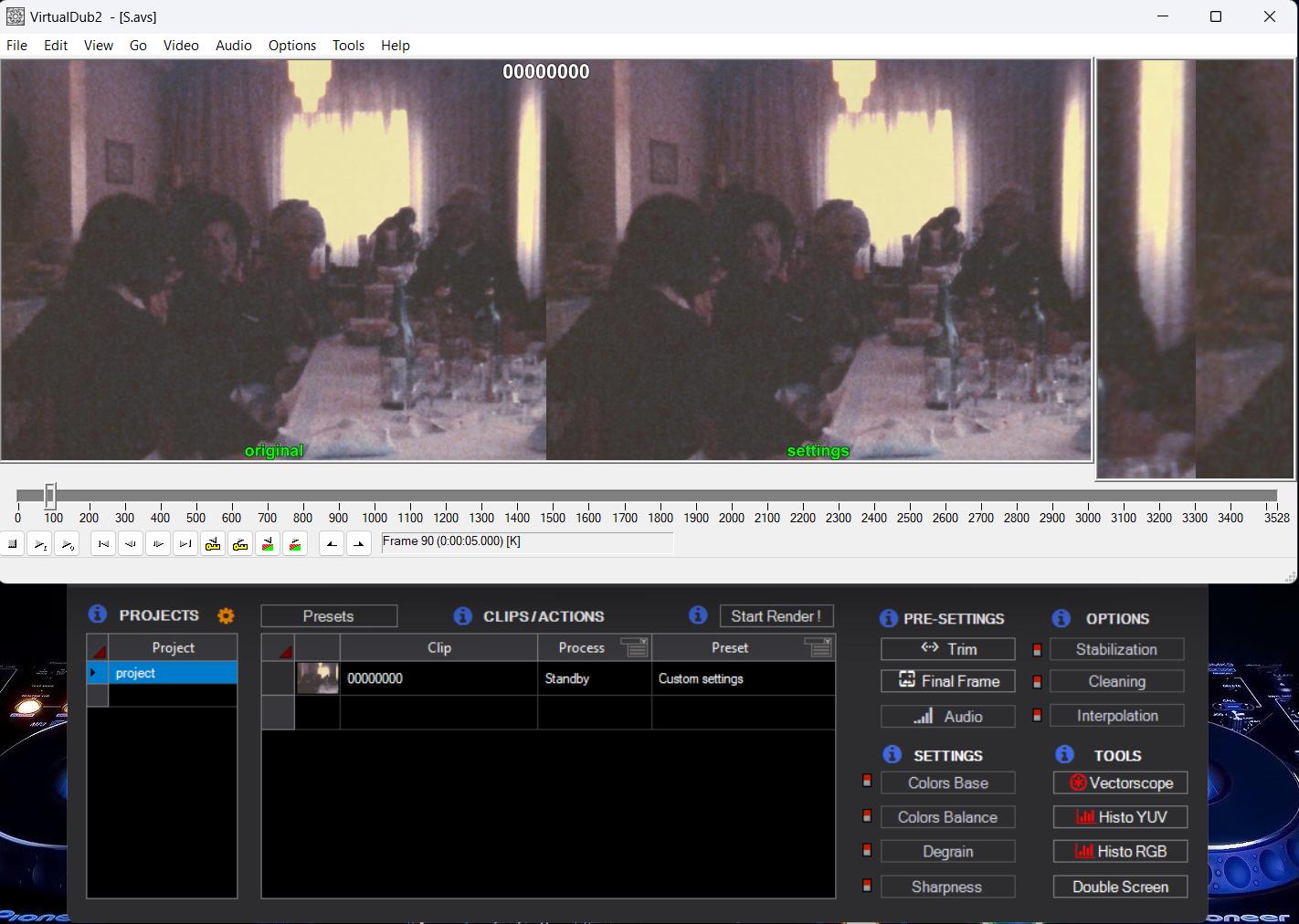Click the Play output icon in toolbar
Viewport: 1299px width, 924px height.
pos(68,544)
